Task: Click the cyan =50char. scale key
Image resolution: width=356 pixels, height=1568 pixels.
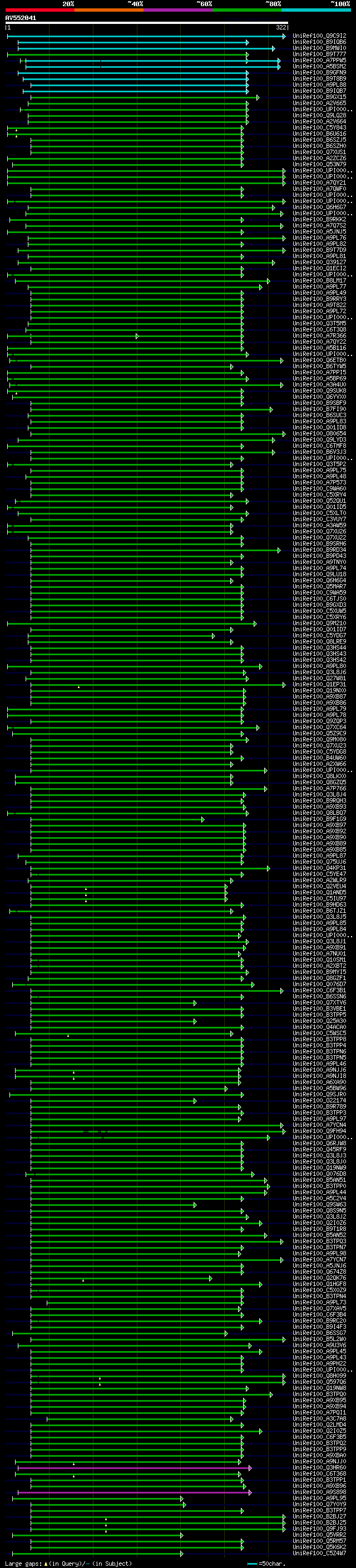Action: click(266, 1563)
